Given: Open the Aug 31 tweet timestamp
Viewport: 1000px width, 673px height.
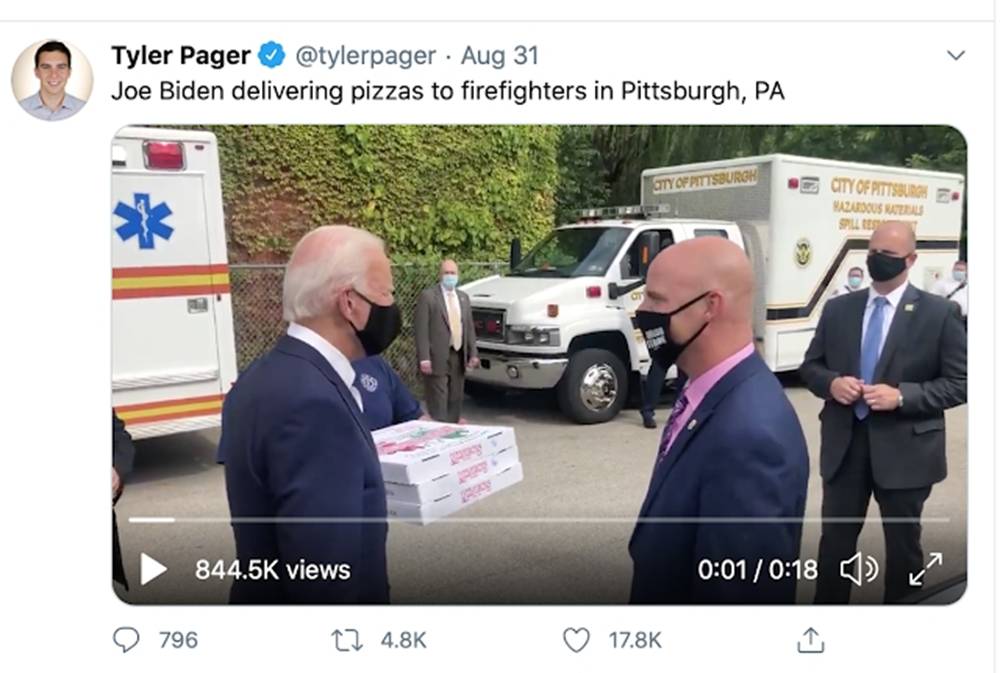Looking at the screenshot, I should coord(499,55).
